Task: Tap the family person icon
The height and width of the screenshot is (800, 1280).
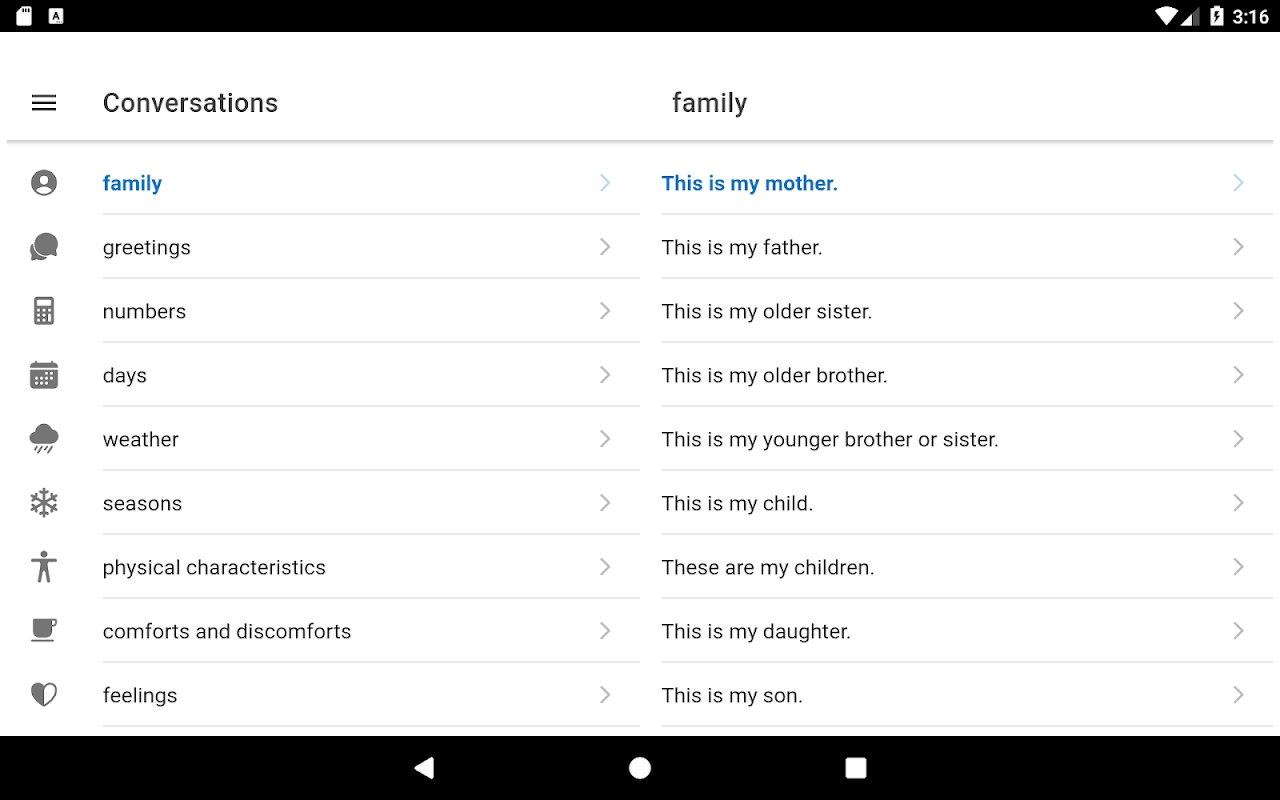Action: pos(44,183)
